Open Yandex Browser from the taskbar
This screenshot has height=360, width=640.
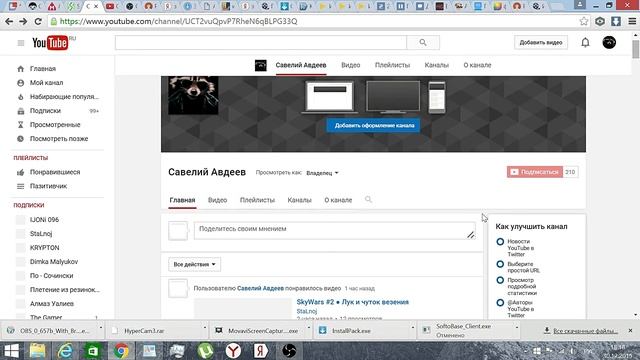233,351
